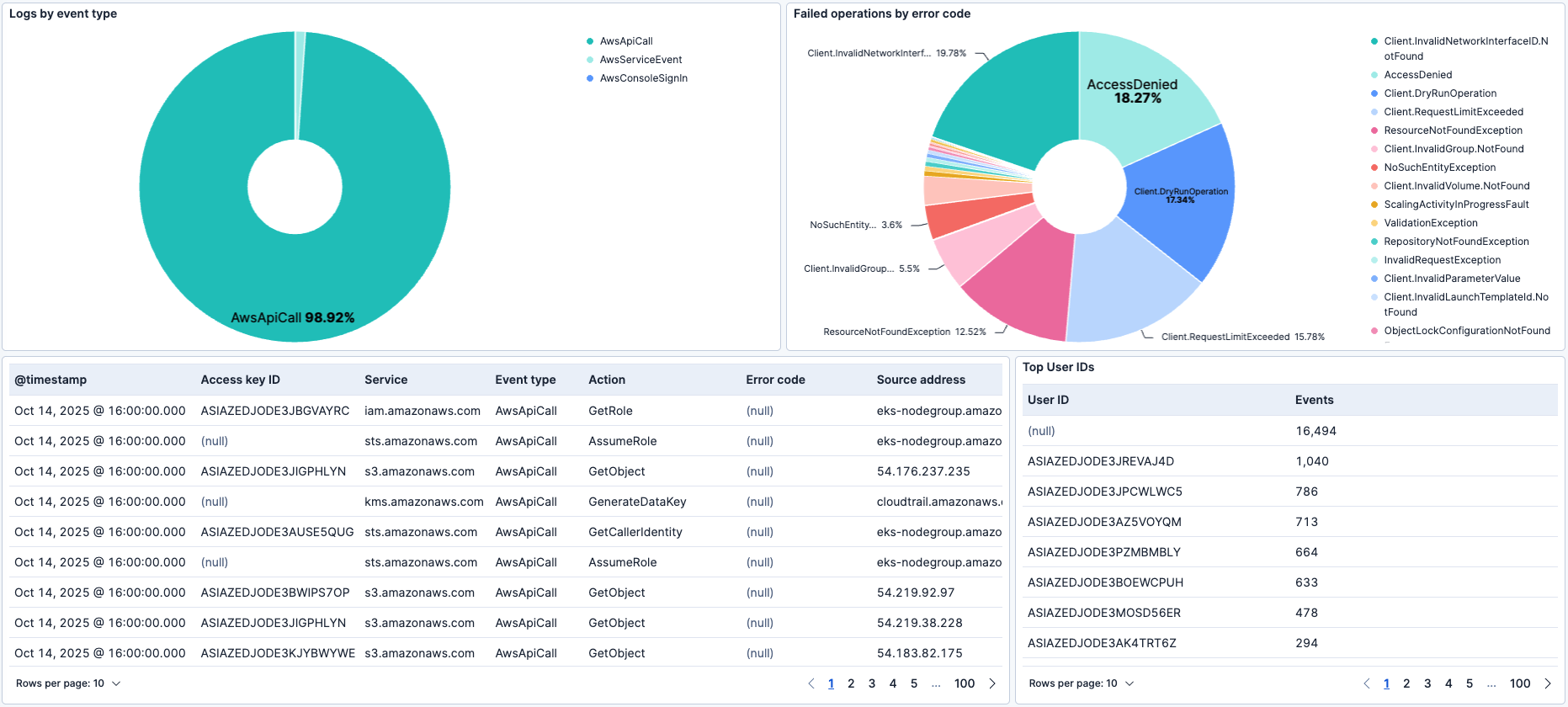The height and width of the screenshot is (707, 1568).
Task: Go to previous page in events table
Action: [x=811, y=683]
